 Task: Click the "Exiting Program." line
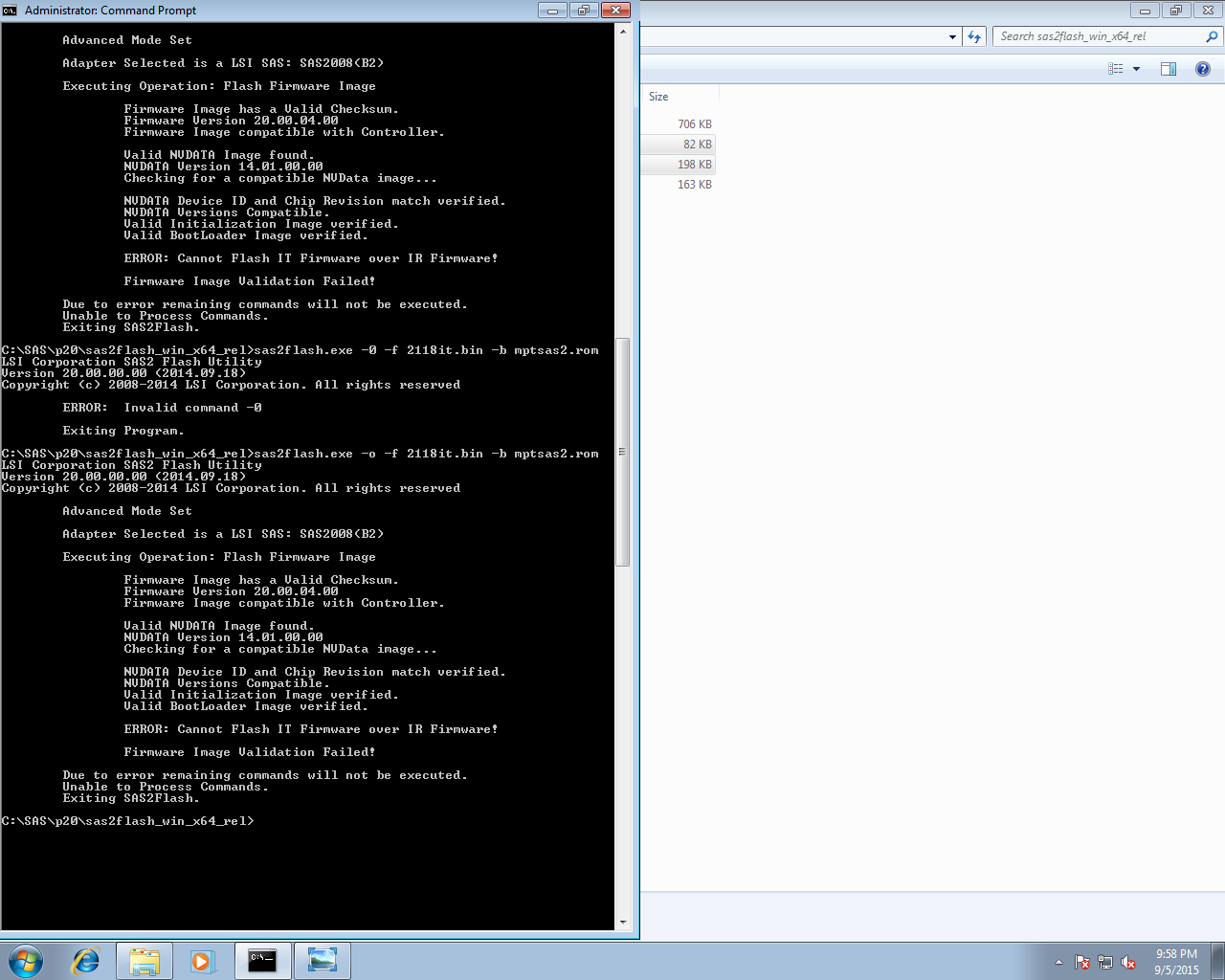pyautogui.click(x=123, y=431)
